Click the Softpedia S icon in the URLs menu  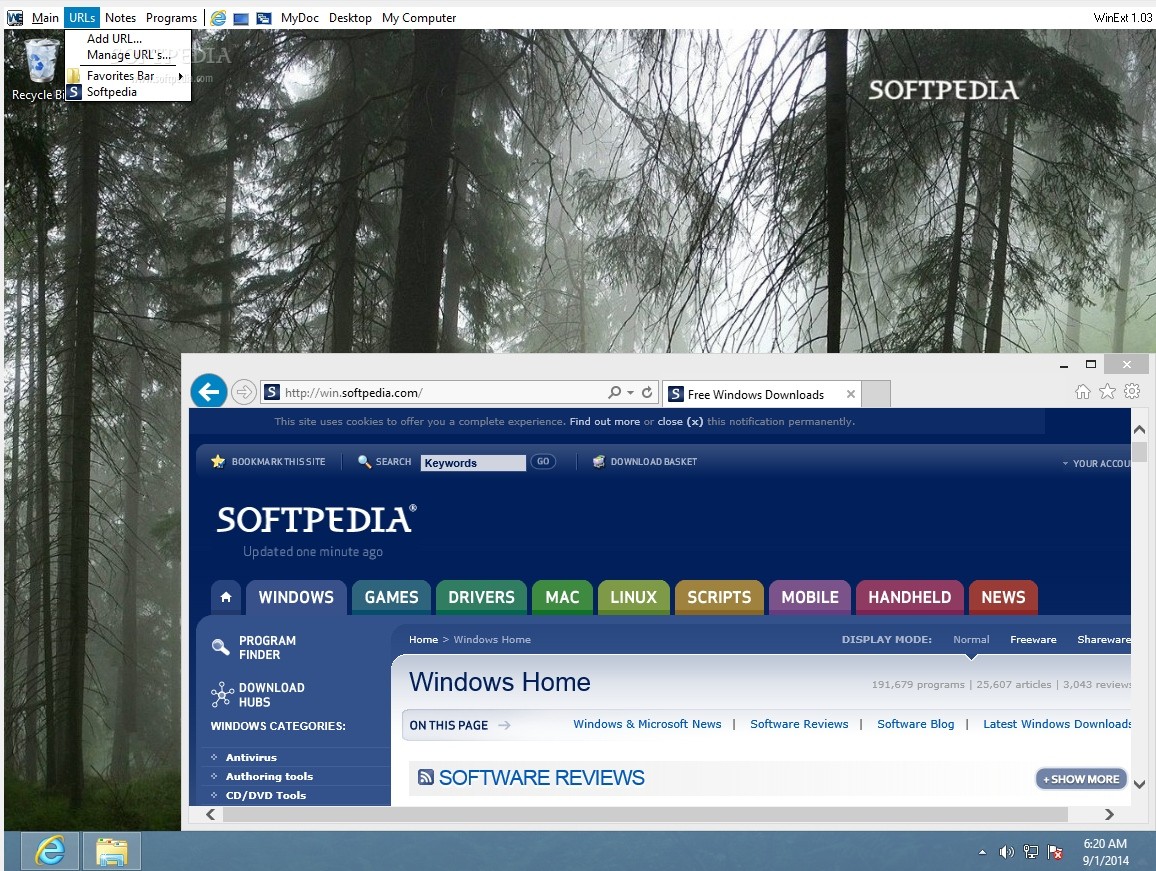pyautogui.click(x=74, y=91)
